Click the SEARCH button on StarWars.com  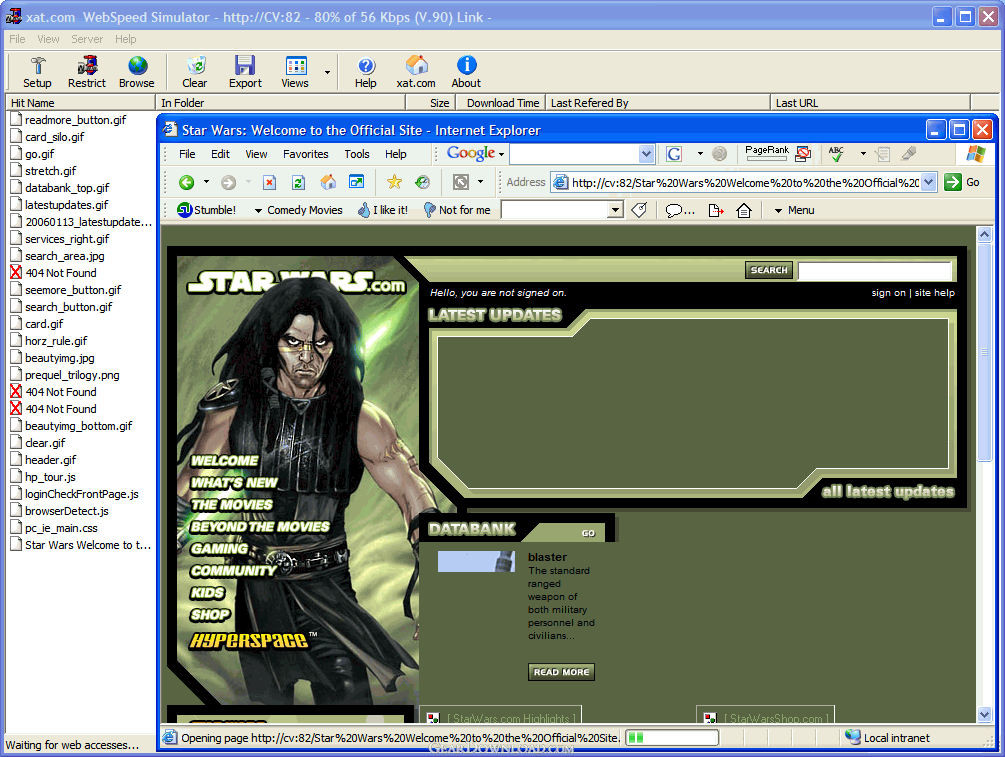[x=769, y=270]
